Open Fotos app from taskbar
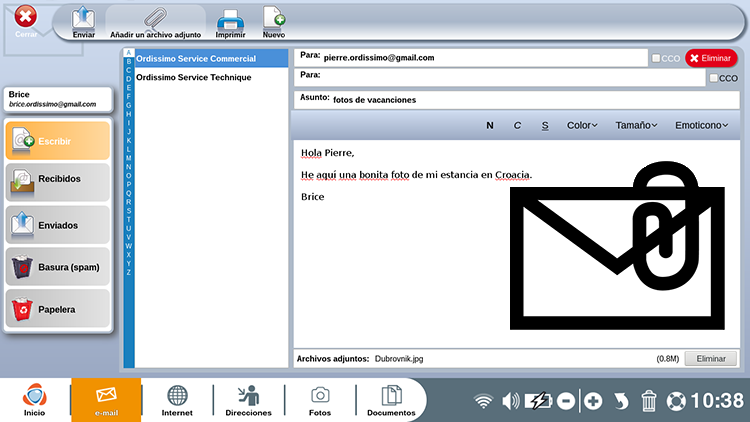This screenshot has height=422, width=750. click(320, 400)
